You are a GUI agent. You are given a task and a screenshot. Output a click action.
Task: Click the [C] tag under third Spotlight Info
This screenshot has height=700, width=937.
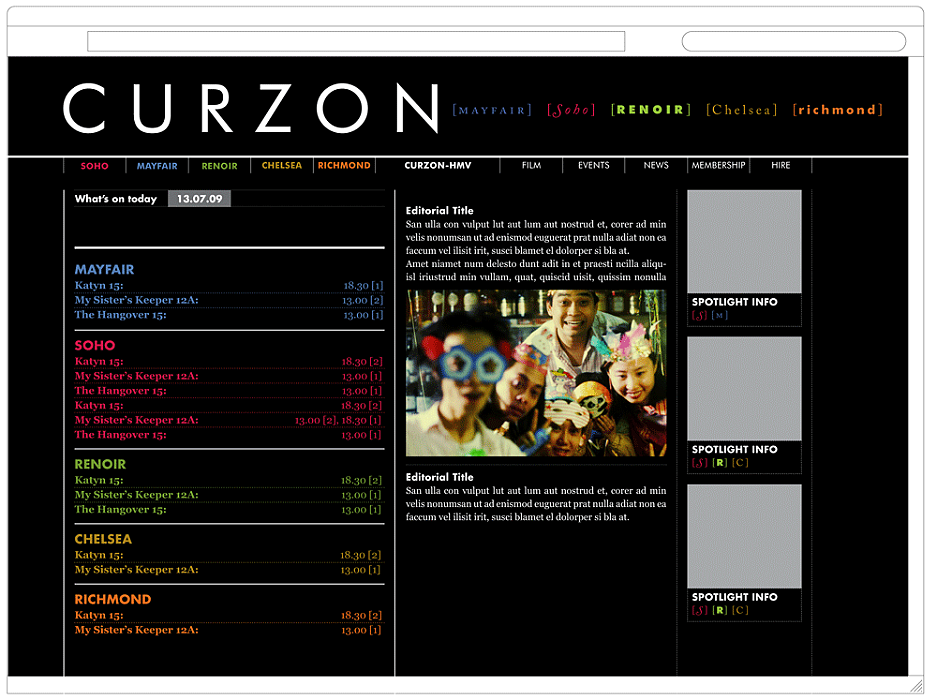[740, 610]
